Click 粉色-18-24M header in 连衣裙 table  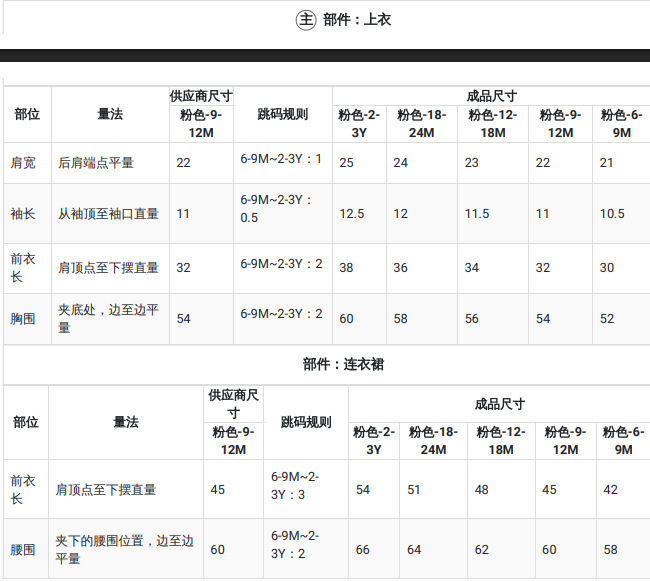click(433, 441)
